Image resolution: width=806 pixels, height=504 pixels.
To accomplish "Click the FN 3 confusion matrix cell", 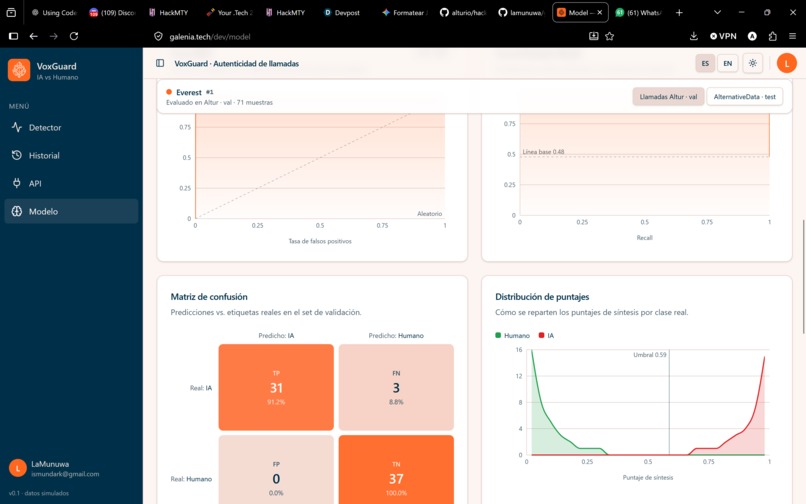I will pyautogui.click(x=396, y=387).
